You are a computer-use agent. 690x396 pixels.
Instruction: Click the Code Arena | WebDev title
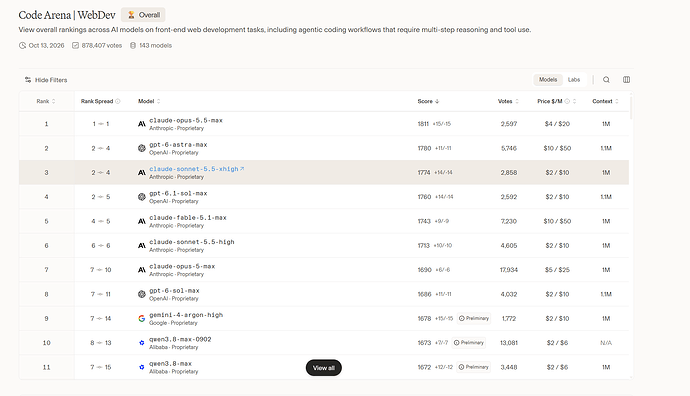[x=67, y=15]
